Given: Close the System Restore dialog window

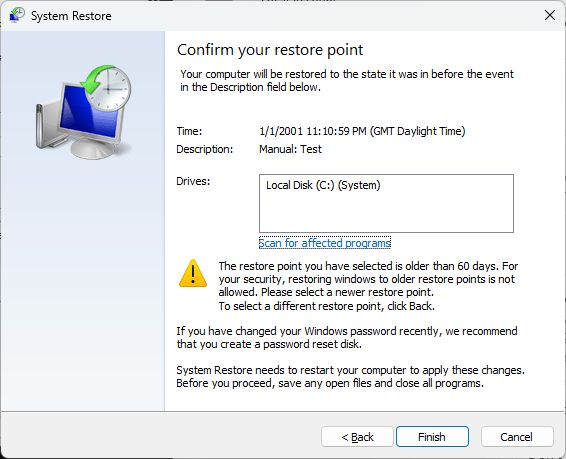Looking at the screenshot, I should (550, 15).
